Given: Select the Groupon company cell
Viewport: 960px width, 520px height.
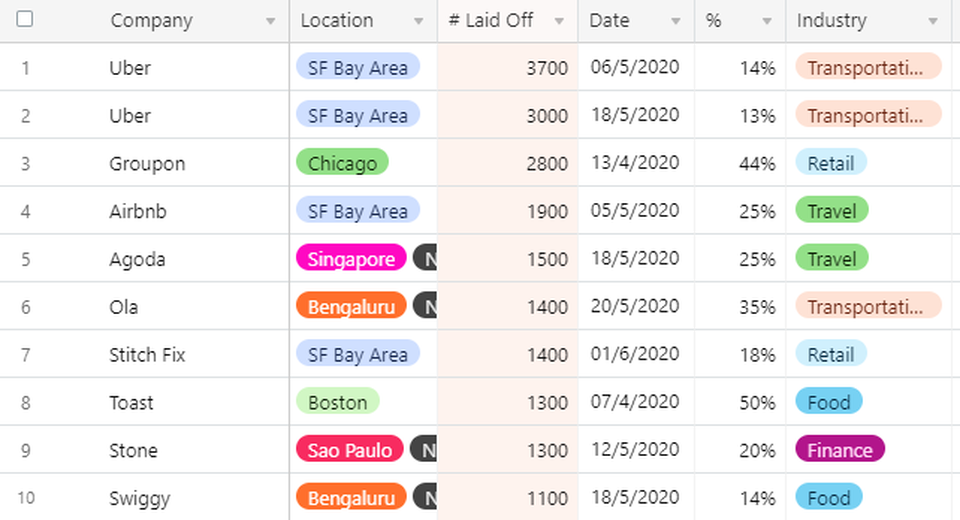Looking at the screenshot, I should 144,162.
